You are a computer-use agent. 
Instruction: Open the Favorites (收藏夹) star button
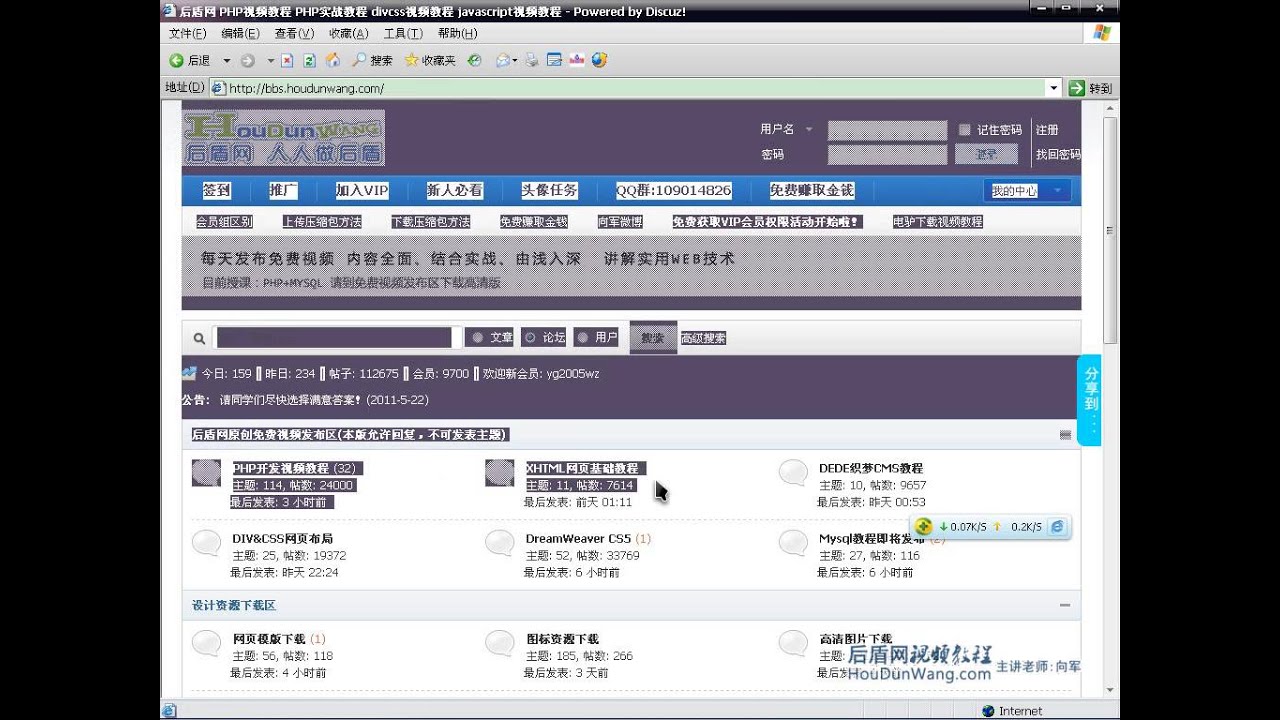[430, 60]
